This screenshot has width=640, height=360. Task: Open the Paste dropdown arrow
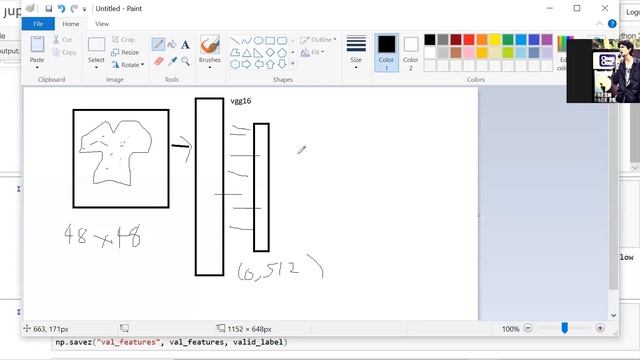coord(37,68)
